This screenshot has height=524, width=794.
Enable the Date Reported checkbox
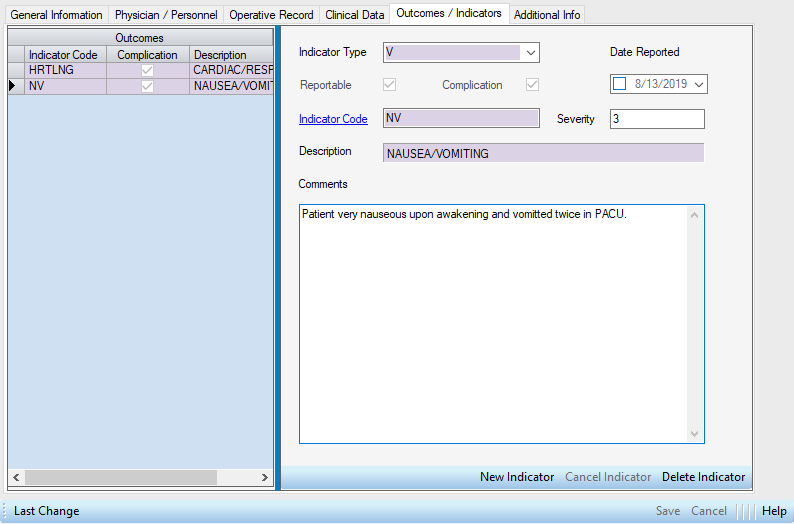(620, 84)
